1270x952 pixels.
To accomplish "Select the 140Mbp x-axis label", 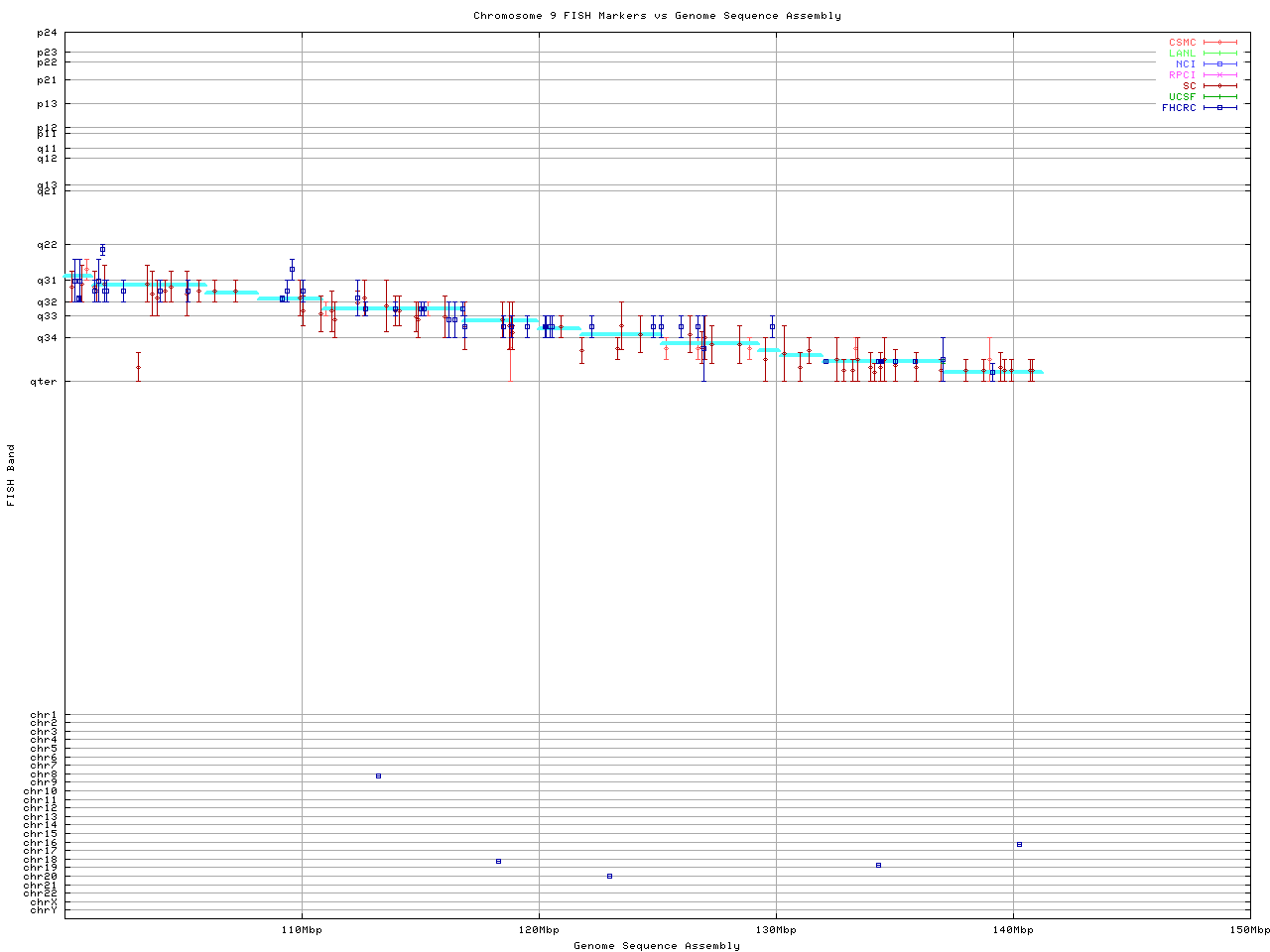I will [1013, 930].
